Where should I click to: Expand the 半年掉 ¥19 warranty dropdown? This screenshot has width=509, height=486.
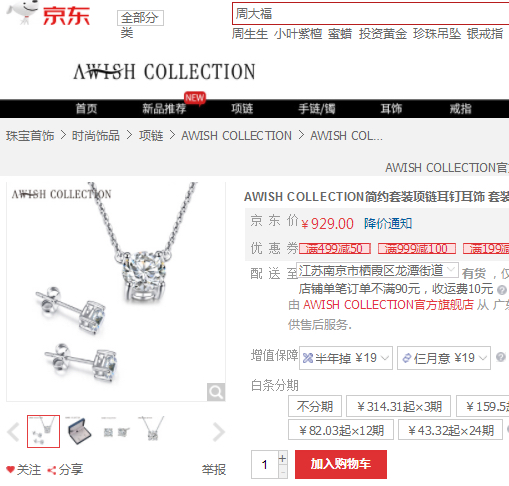pos(346,358)
